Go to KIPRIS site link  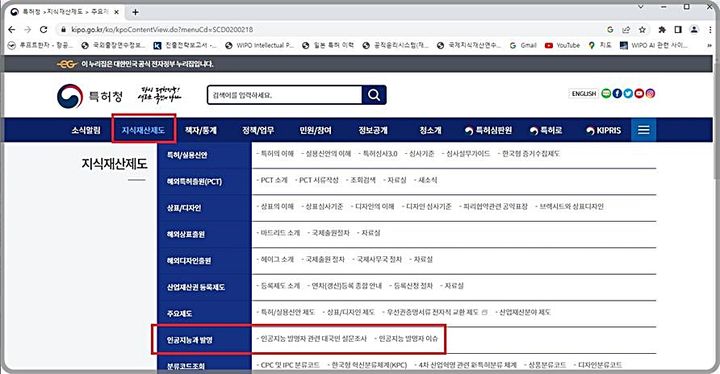pyautogui.click(x=603, y=130)
